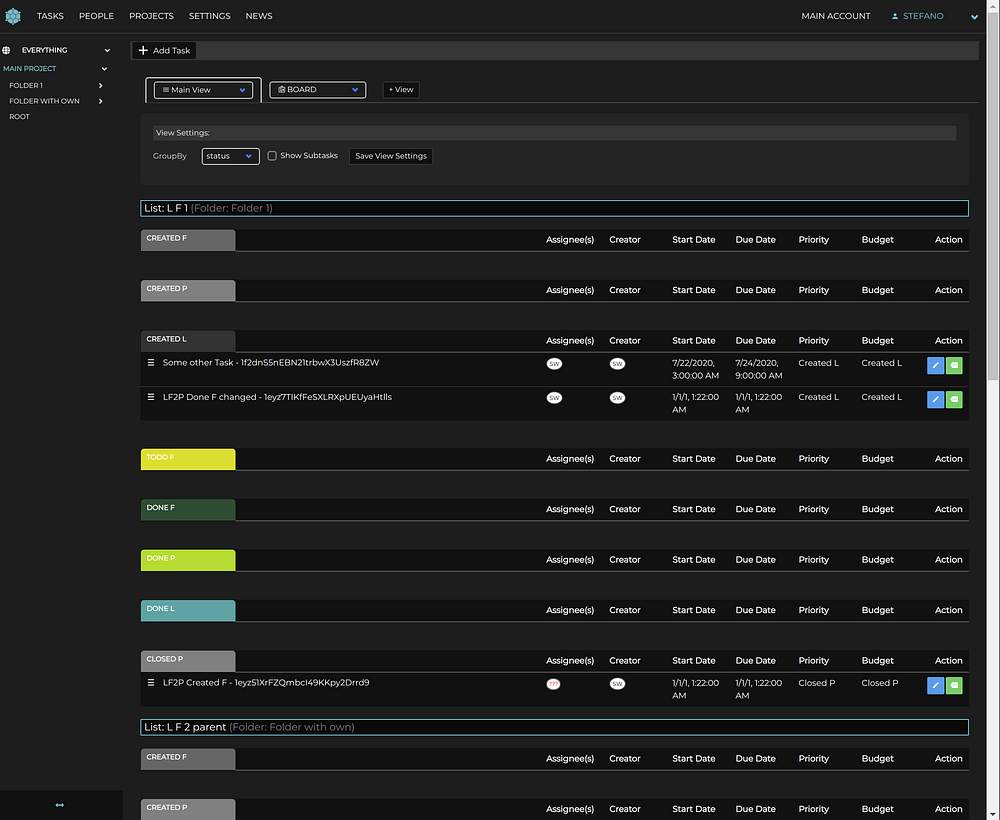This screenshot has height=820, width=1000.
Task: Click green tag icon for Some other Task
Action: pyautogui.click(x=954, y=365)
